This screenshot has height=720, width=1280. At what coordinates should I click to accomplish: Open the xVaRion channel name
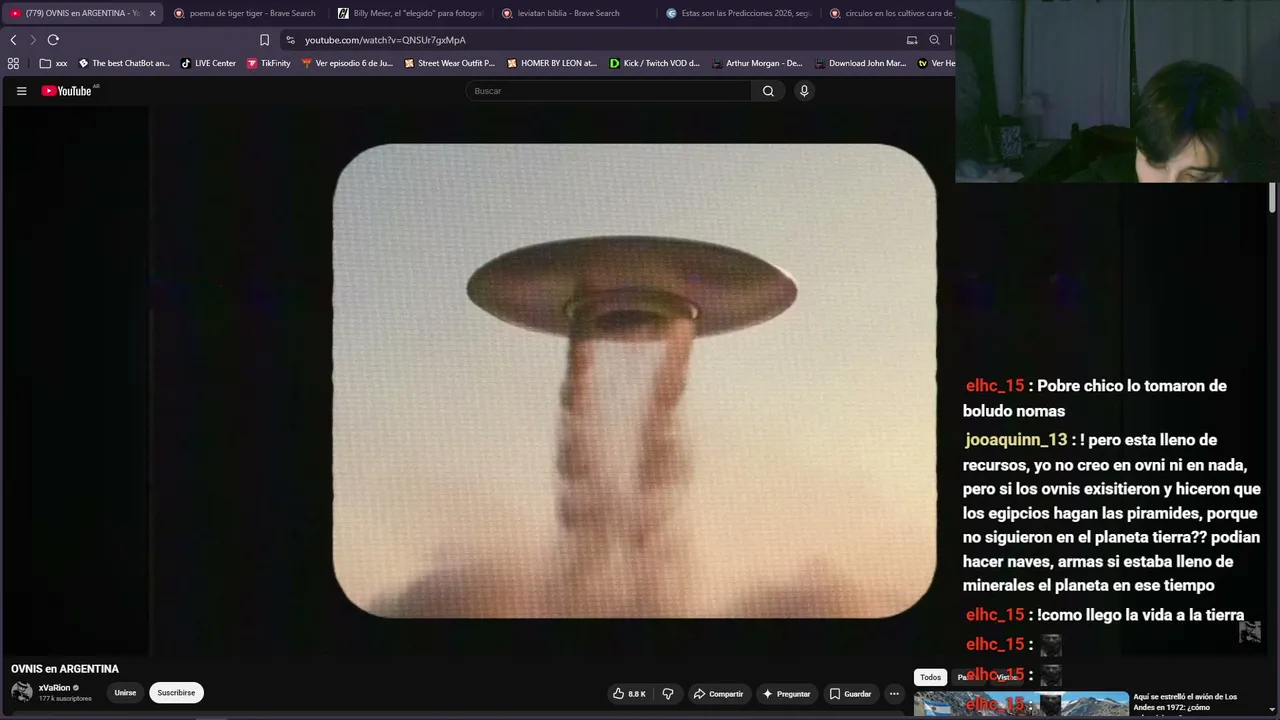coord(55,688)
